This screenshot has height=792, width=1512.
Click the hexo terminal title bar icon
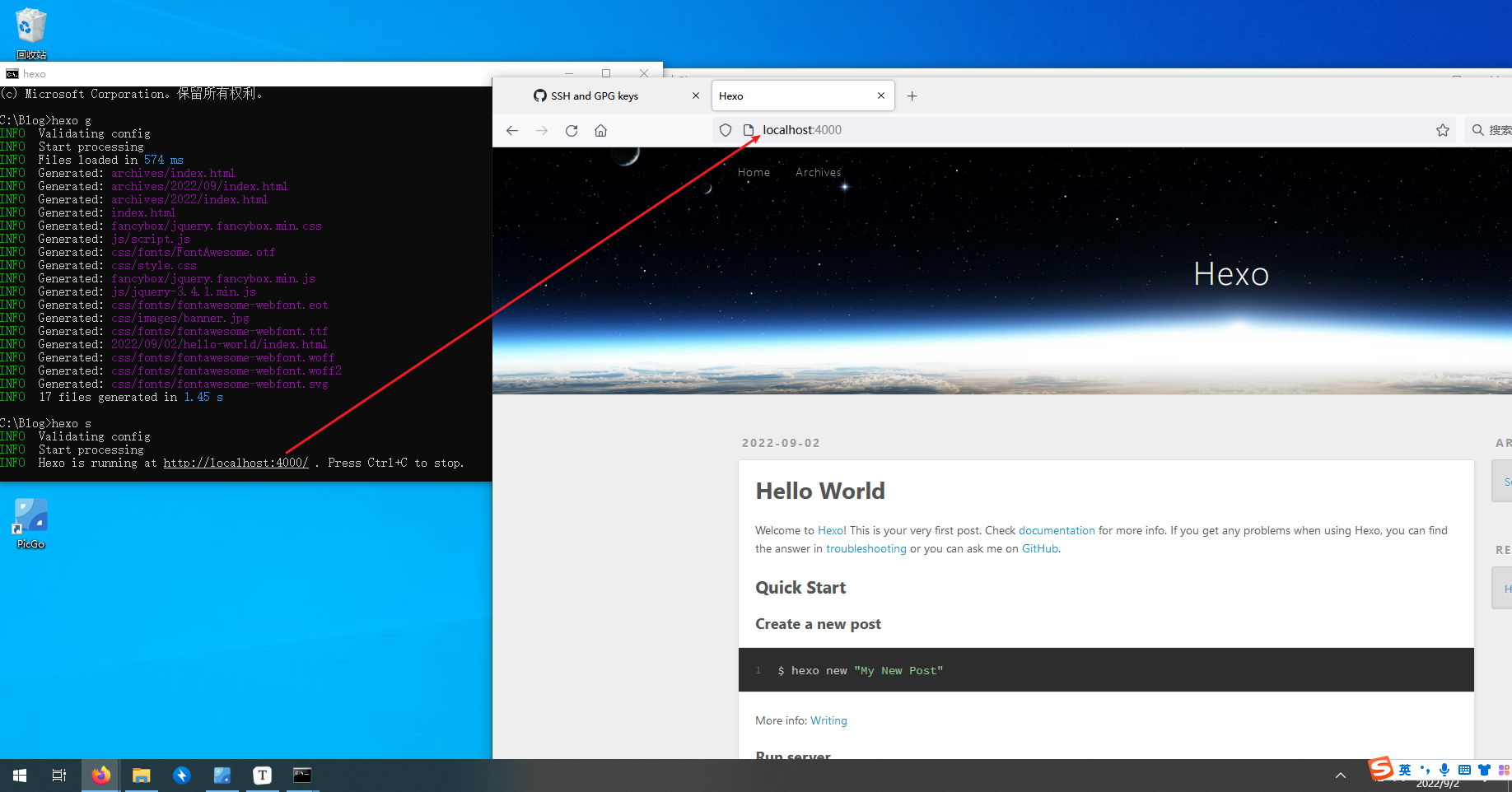(x=12, y=74)
